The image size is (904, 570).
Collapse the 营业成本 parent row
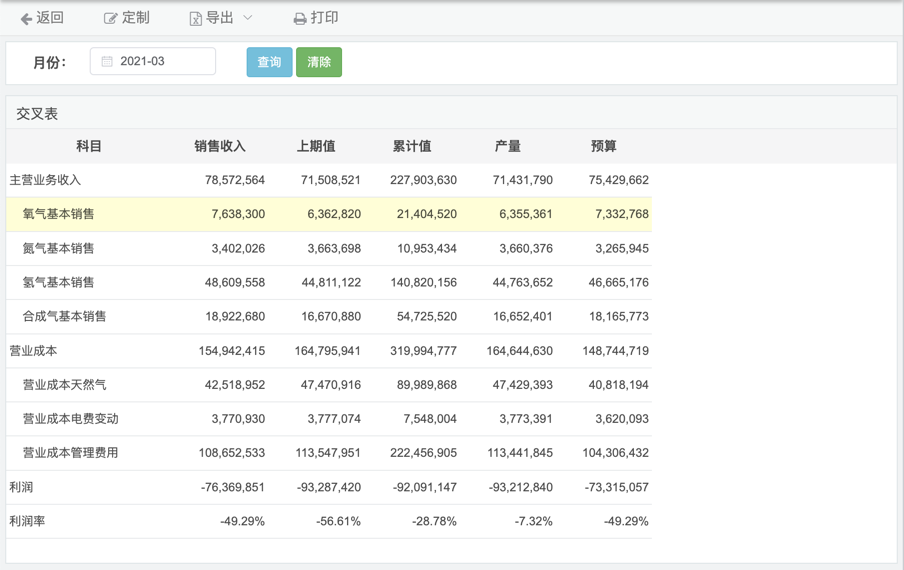click(33, 351)
